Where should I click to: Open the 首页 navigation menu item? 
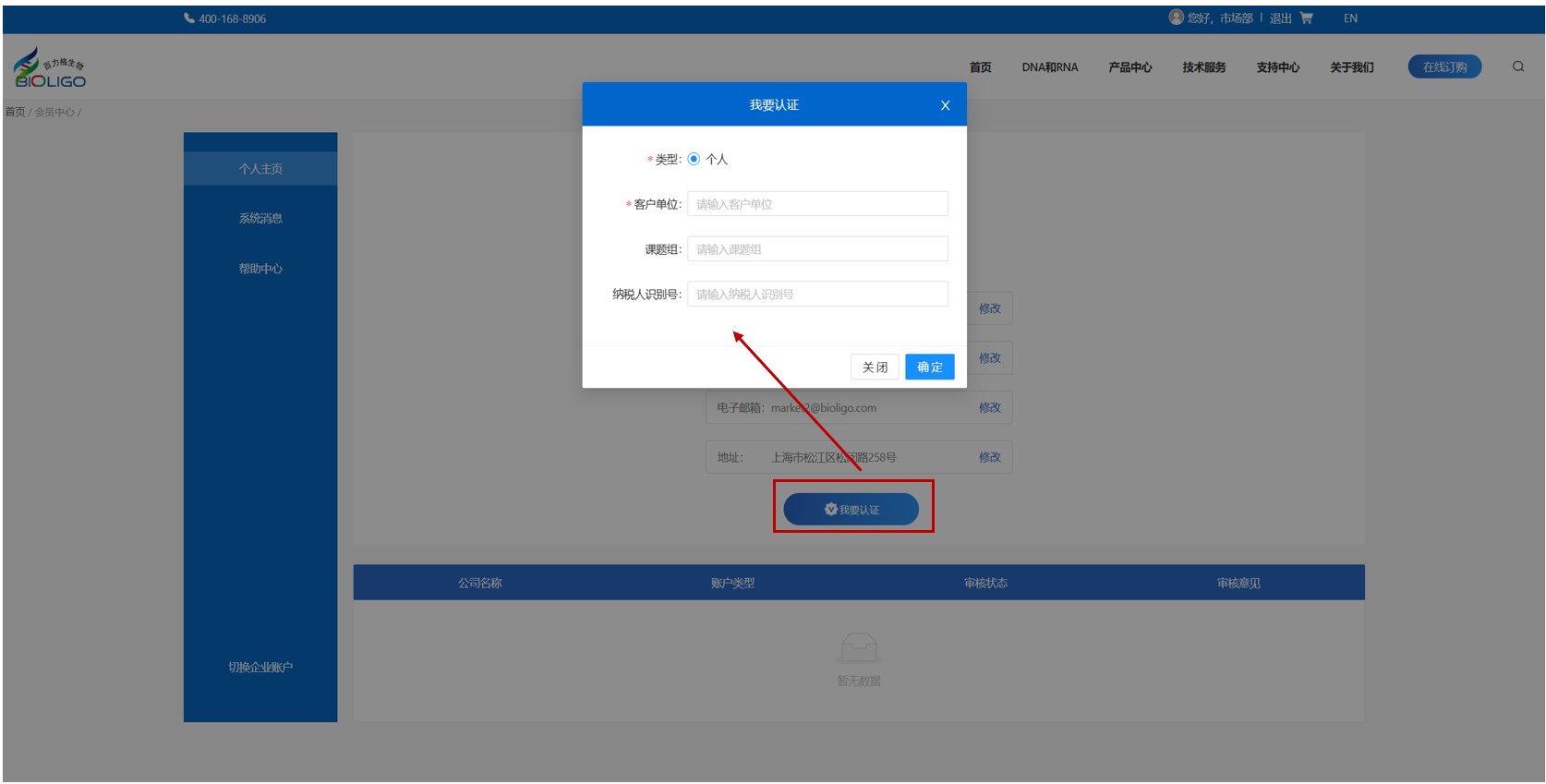pyautogui.click(x=981, y=67)
